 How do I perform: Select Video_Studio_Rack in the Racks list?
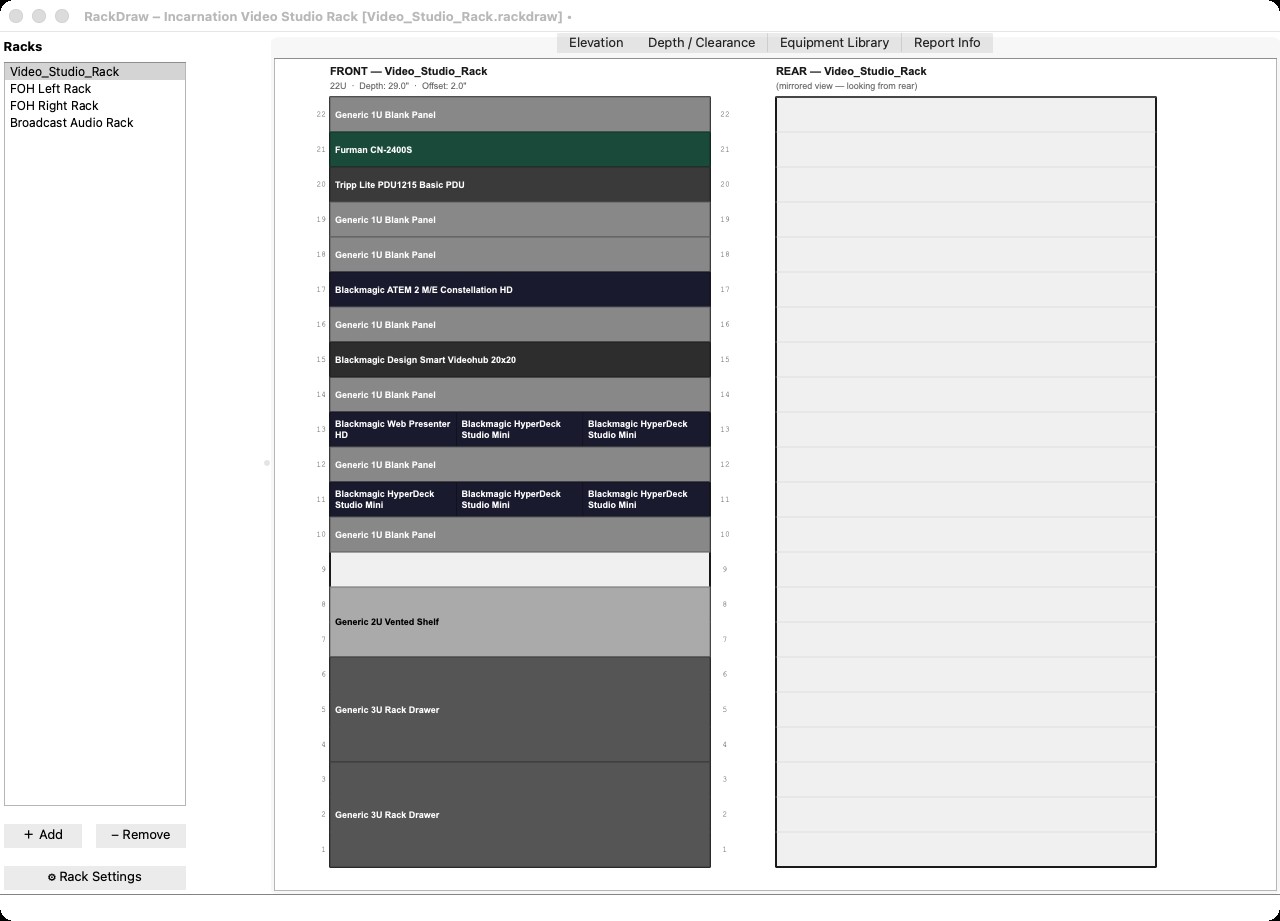click(x=95, y=72)
